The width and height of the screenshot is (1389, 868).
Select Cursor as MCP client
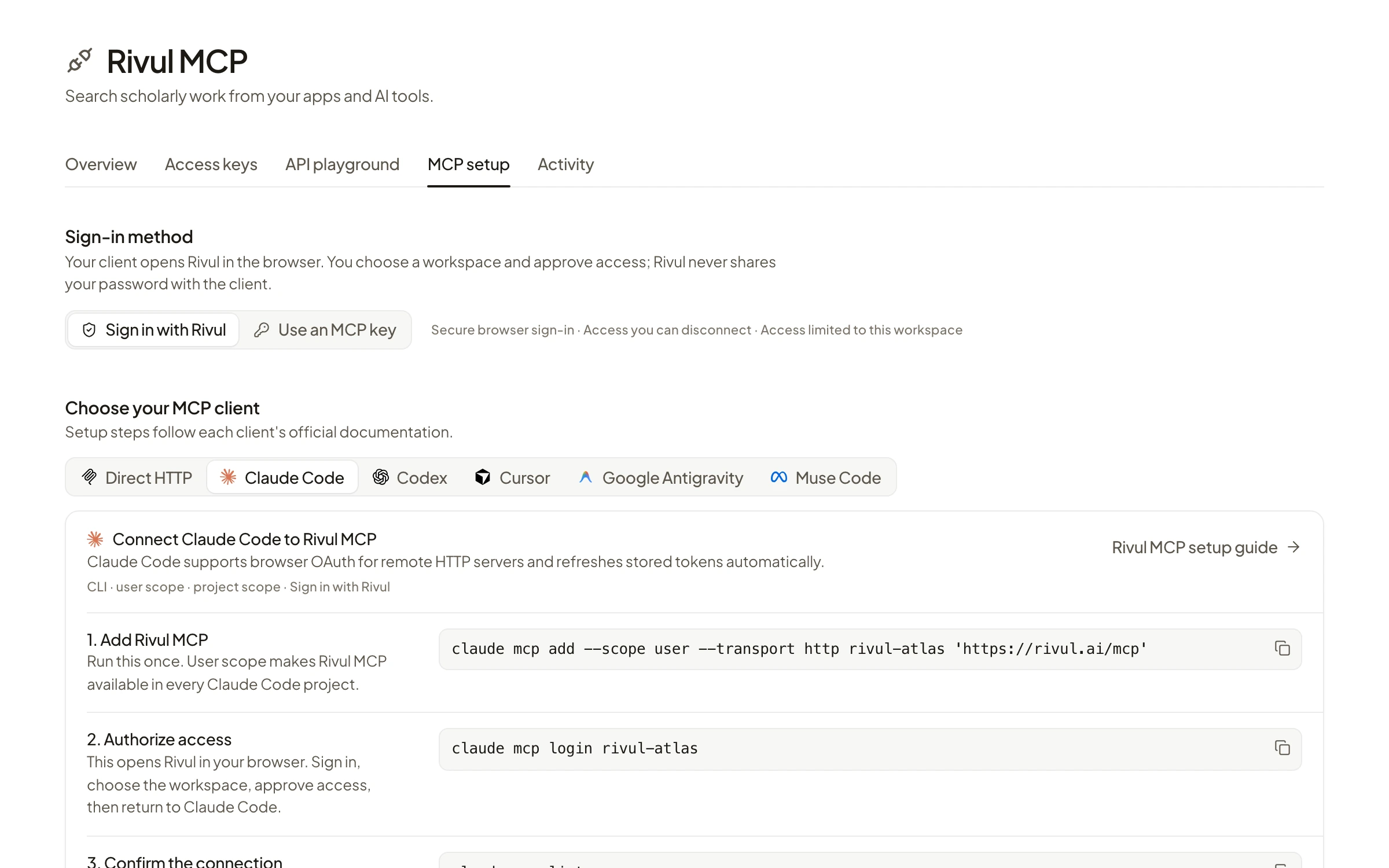pos(512,477)
